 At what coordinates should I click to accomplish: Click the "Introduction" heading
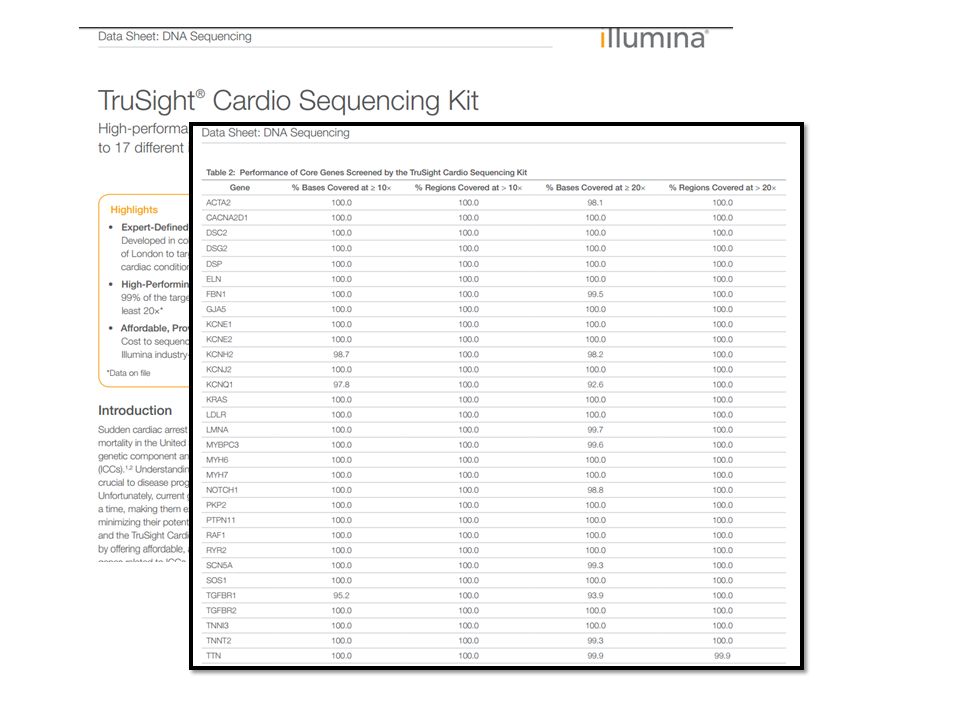pos(135,410)
